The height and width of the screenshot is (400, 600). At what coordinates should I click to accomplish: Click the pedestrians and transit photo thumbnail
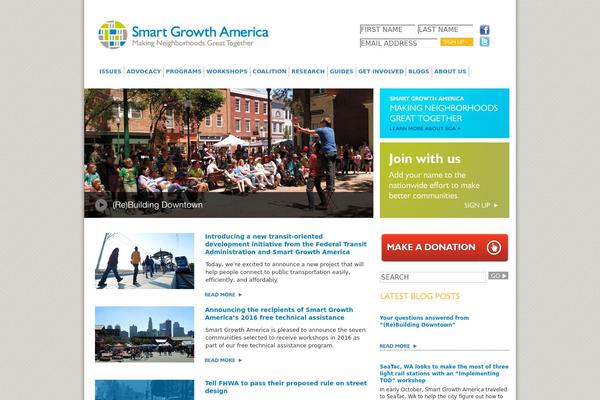145,261
